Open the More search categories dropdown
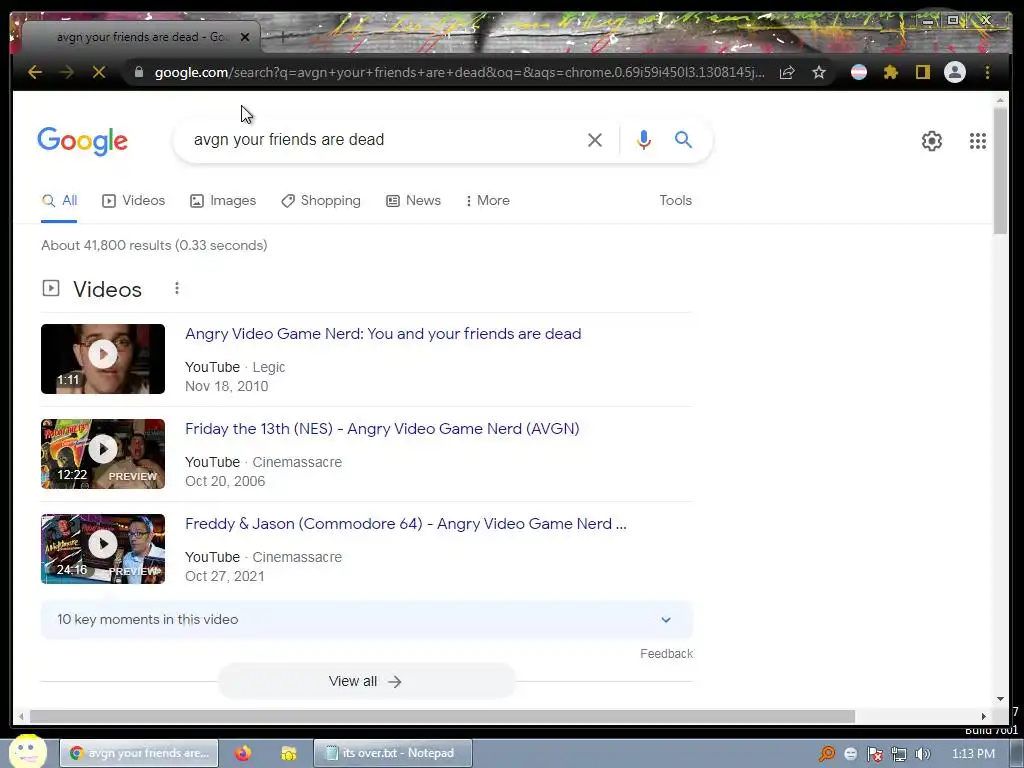This screenshot has height=768, width=1024. point(488,200)
